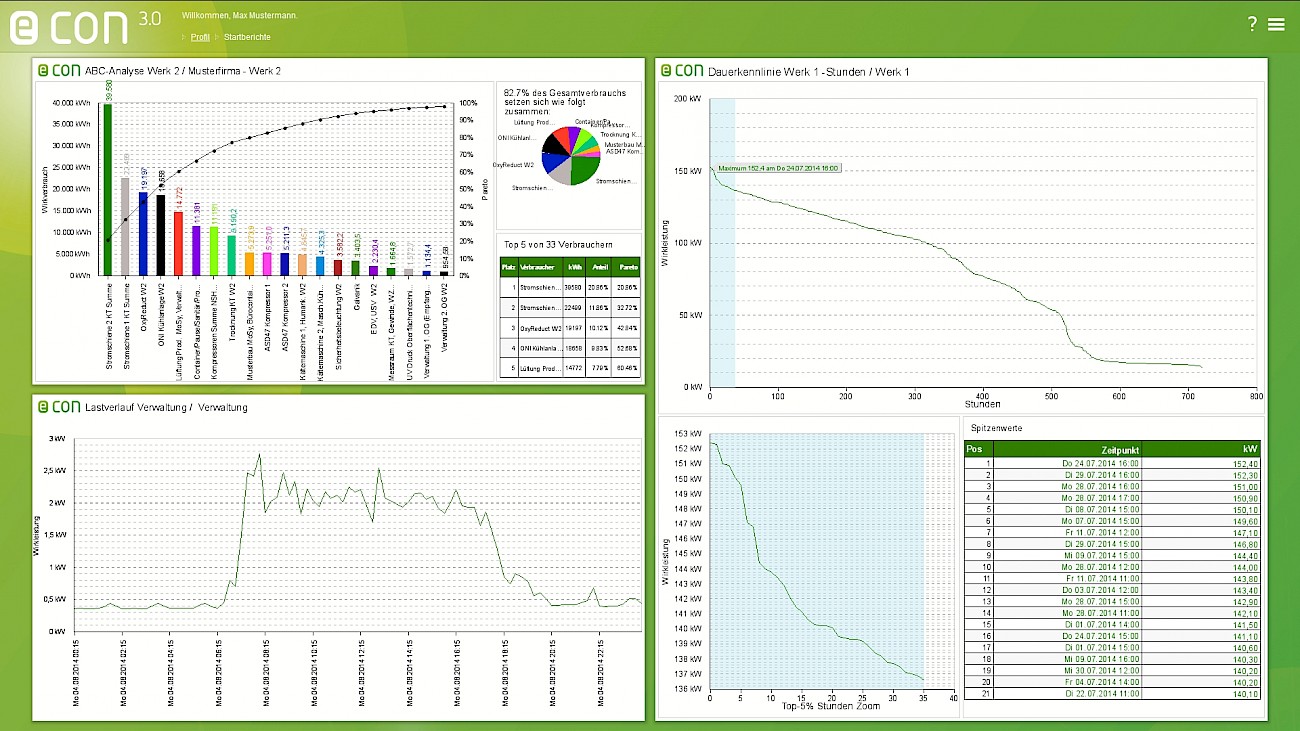The width and height of the screenshot is (1300, 731).
Task: Open the Profil link
Action: [x=200, y=37]
